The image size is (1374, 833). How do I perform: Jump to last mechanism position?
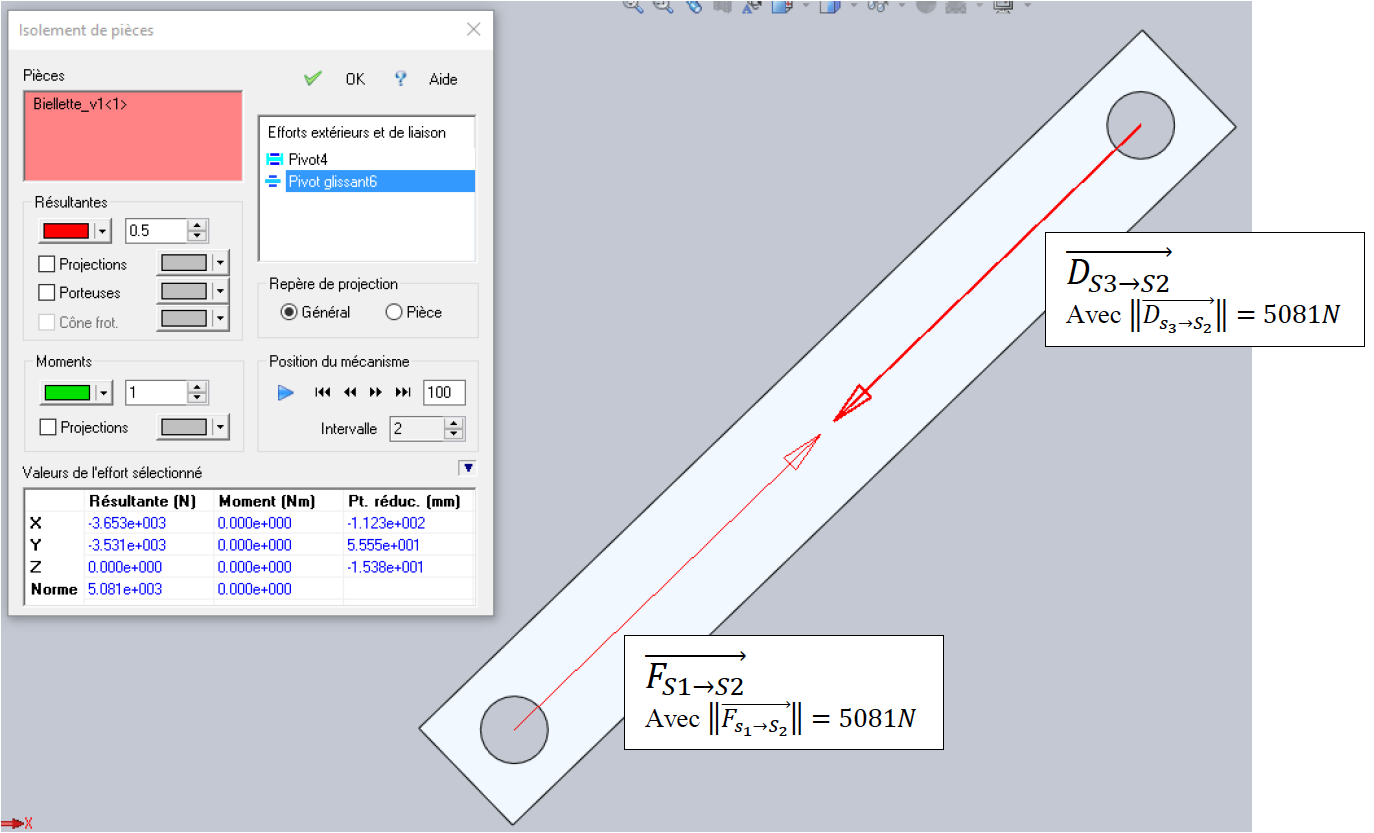(403, 393)
